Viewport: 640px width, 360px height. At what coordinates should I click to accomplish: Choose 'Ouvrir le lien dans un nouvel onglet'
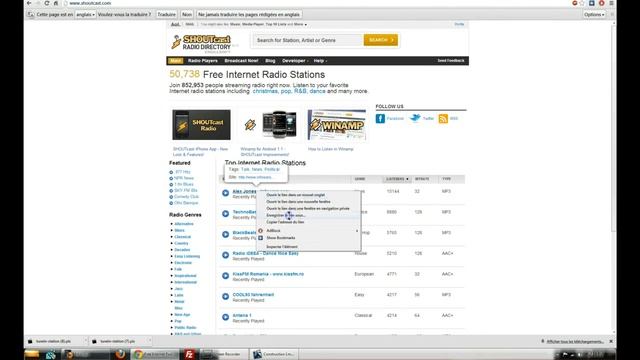click(x=309, y=195)
